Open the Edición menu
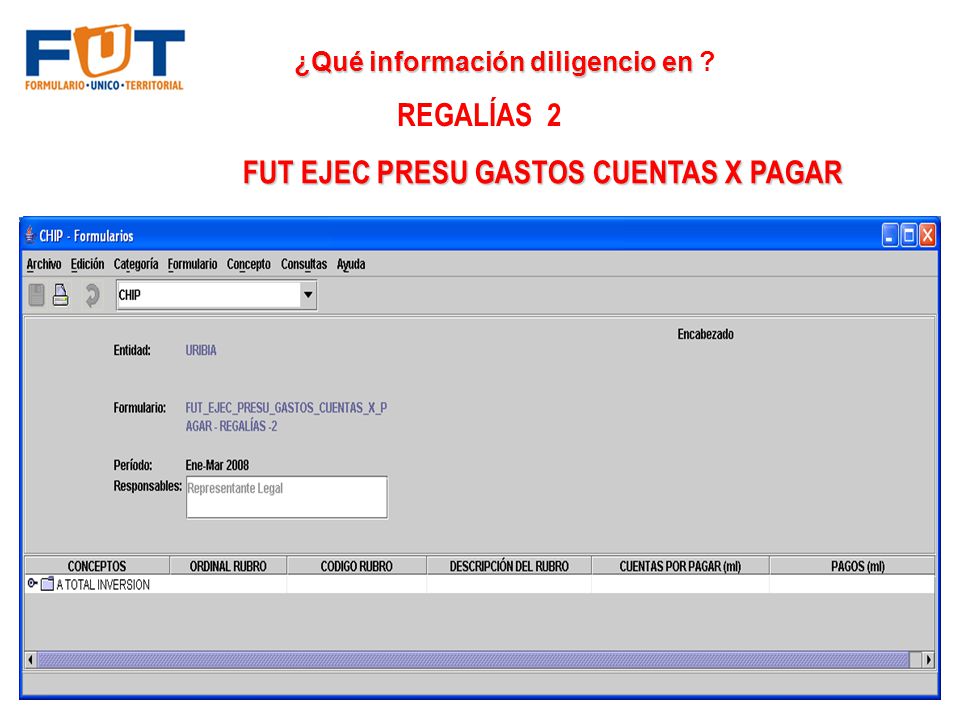Screen dimensions: 960x720 88,264
